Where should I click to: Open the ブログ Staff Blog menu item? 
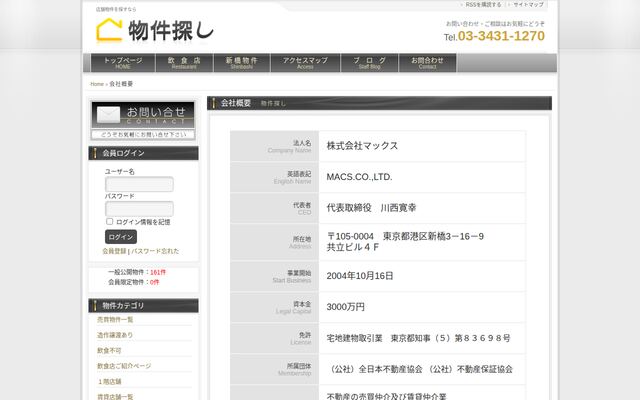[369, 63]
